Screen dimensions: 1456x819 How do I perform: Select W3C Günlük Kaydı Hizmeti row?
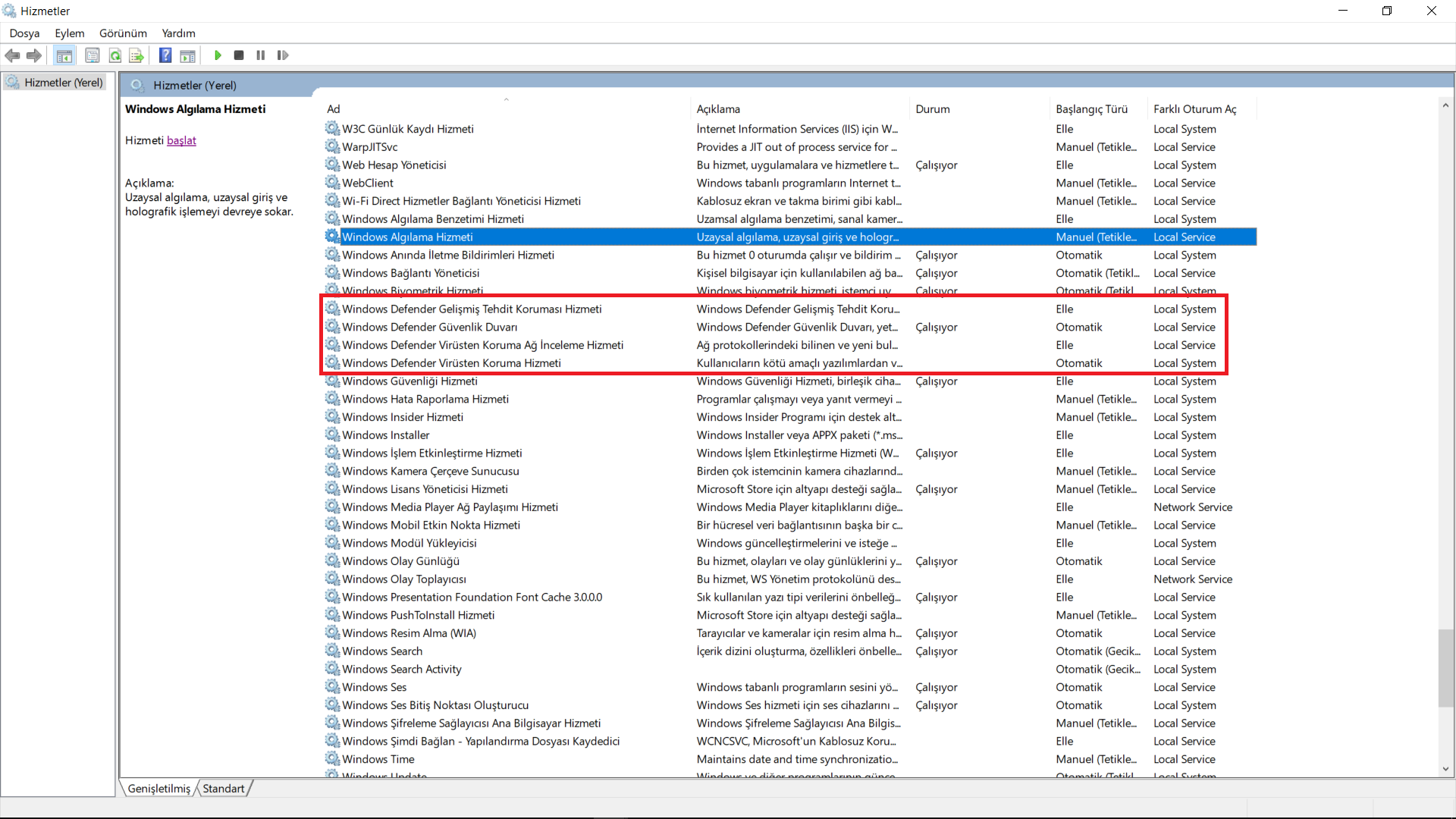coord(789,129)
